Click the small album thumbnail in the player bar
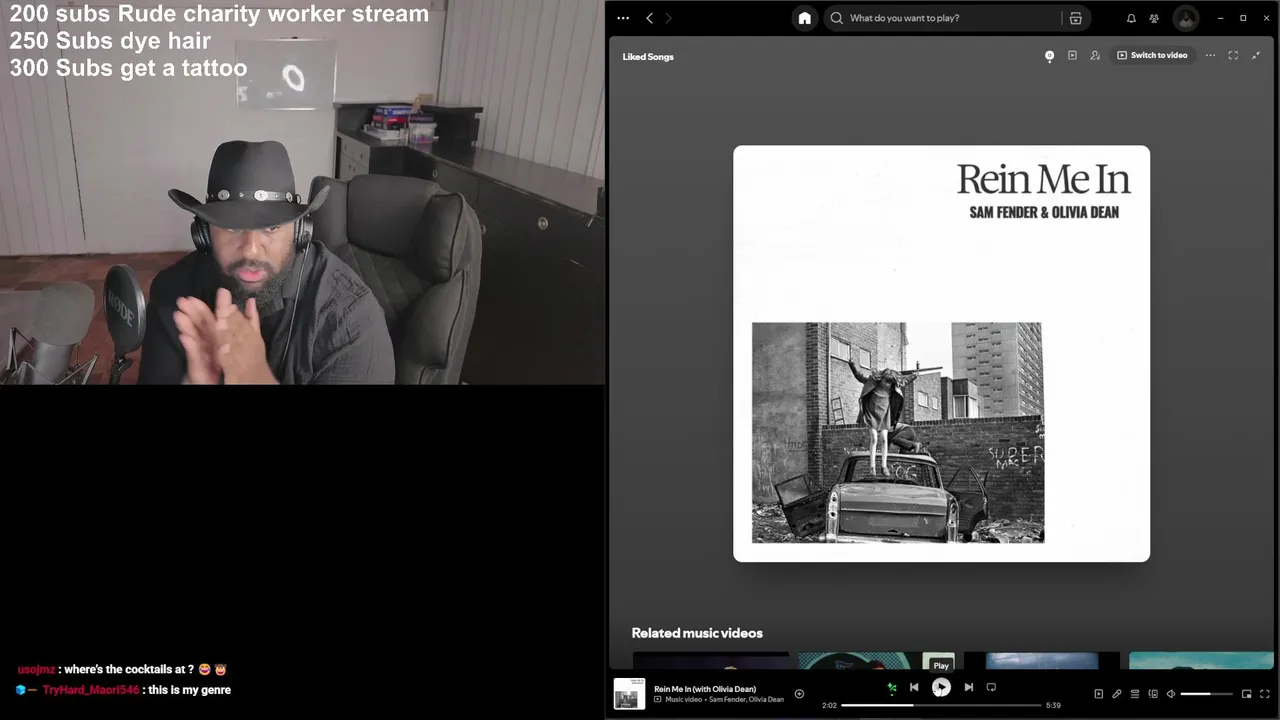 [x=629, y=694]
